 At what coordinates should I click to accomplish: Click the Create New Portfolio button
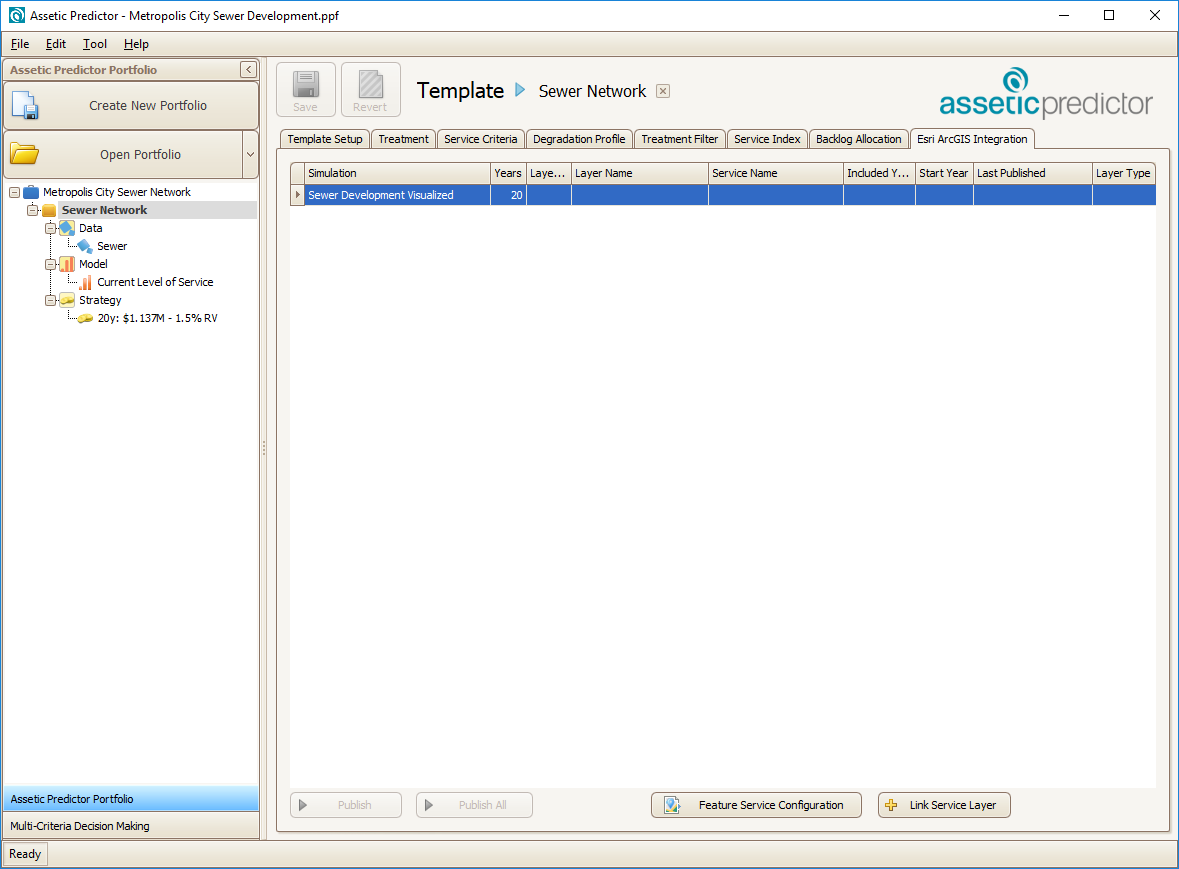(x=131, y=105)
